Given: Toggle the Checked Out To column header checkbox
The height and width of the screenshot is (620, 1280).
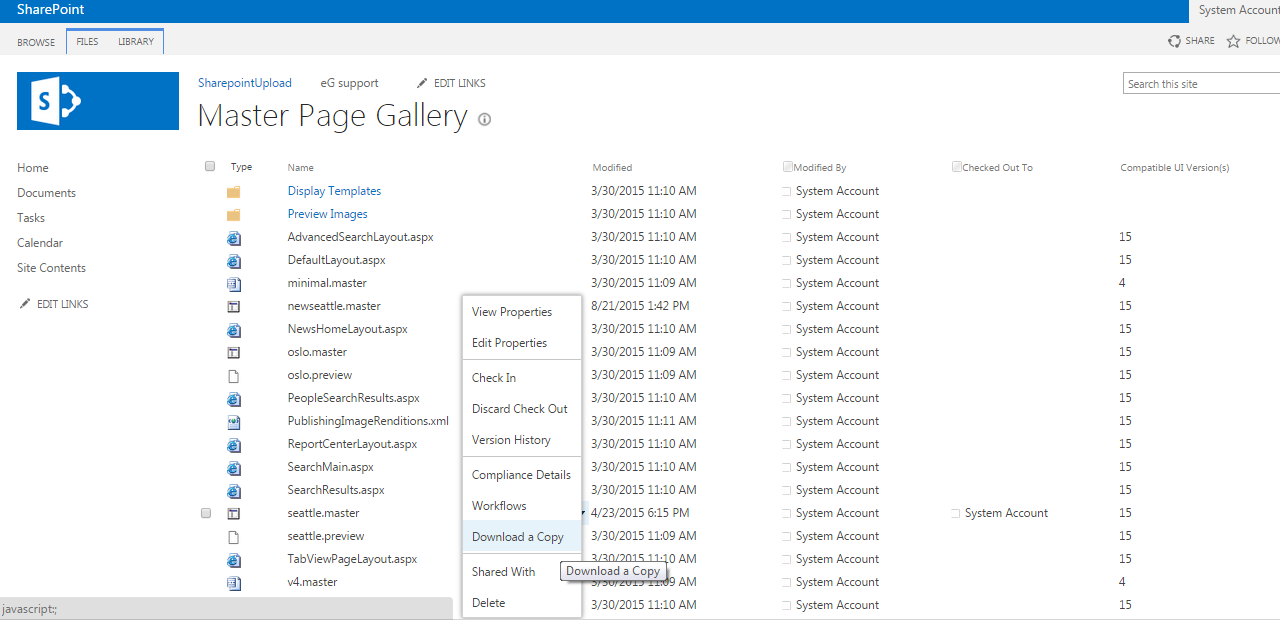Looking at the screenshot, I should 957,167.
